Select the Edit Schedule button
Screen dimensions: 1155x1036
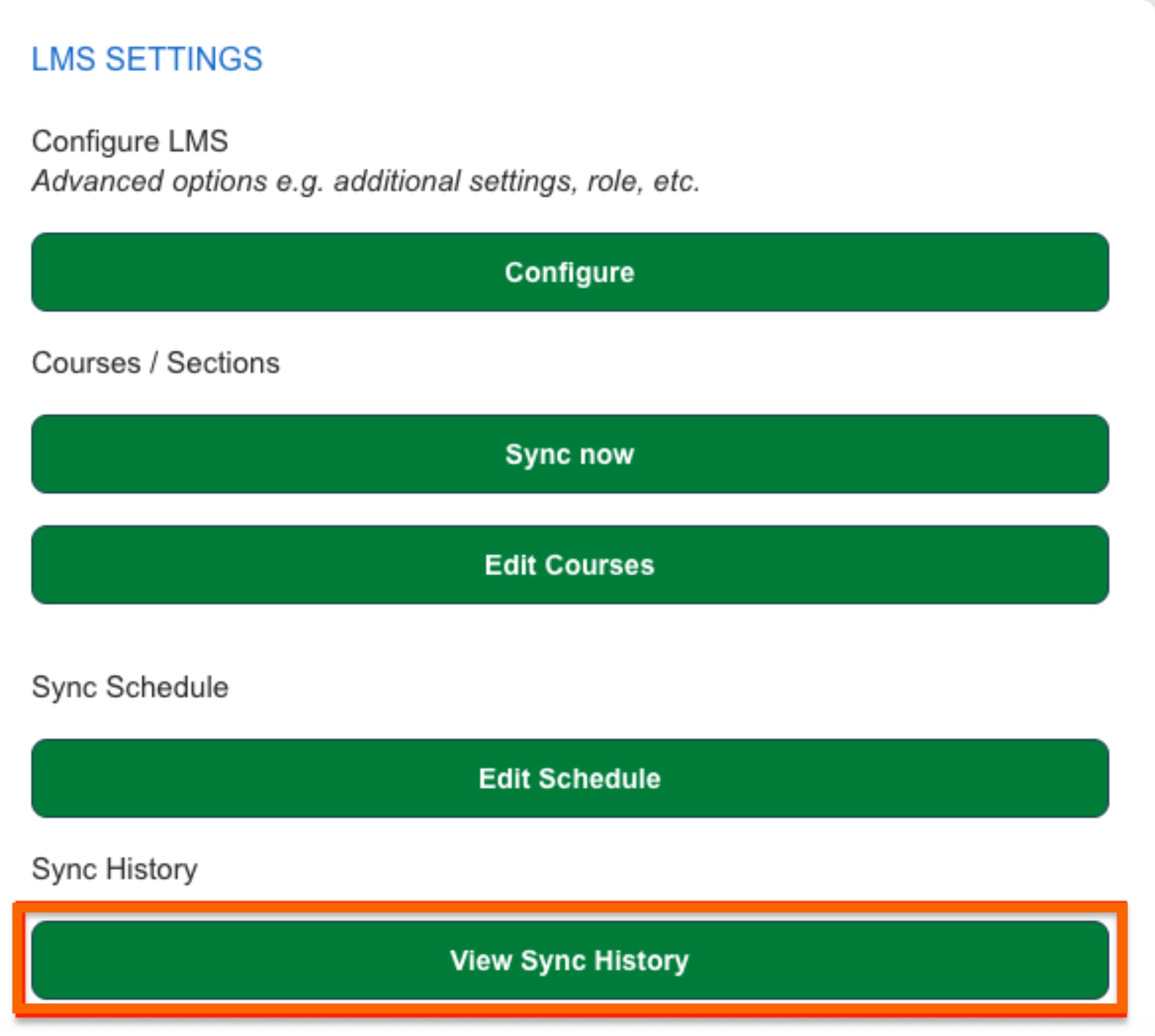570,778
